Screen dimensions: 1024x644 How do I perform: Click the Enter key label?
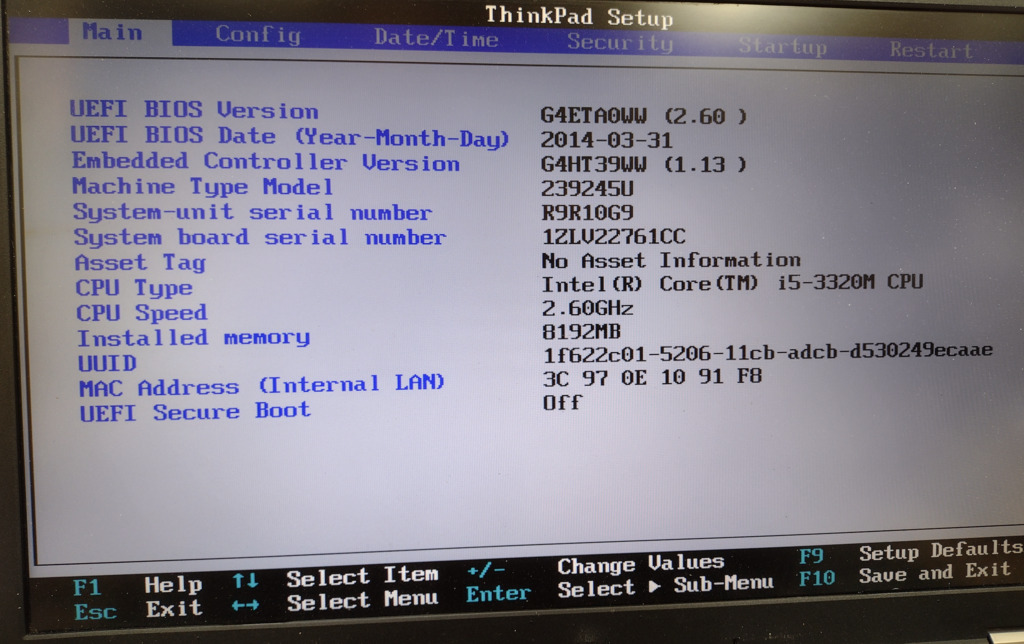coord(498,594)
